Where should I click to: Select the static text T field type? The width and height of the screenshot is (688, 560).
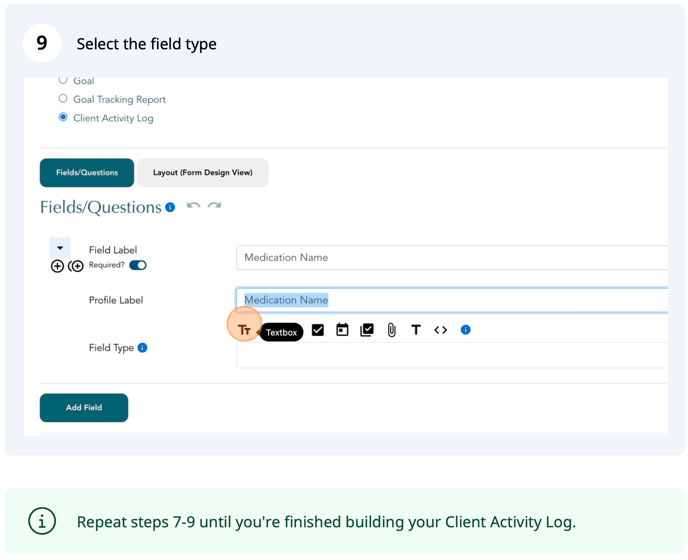pos(416,330)
